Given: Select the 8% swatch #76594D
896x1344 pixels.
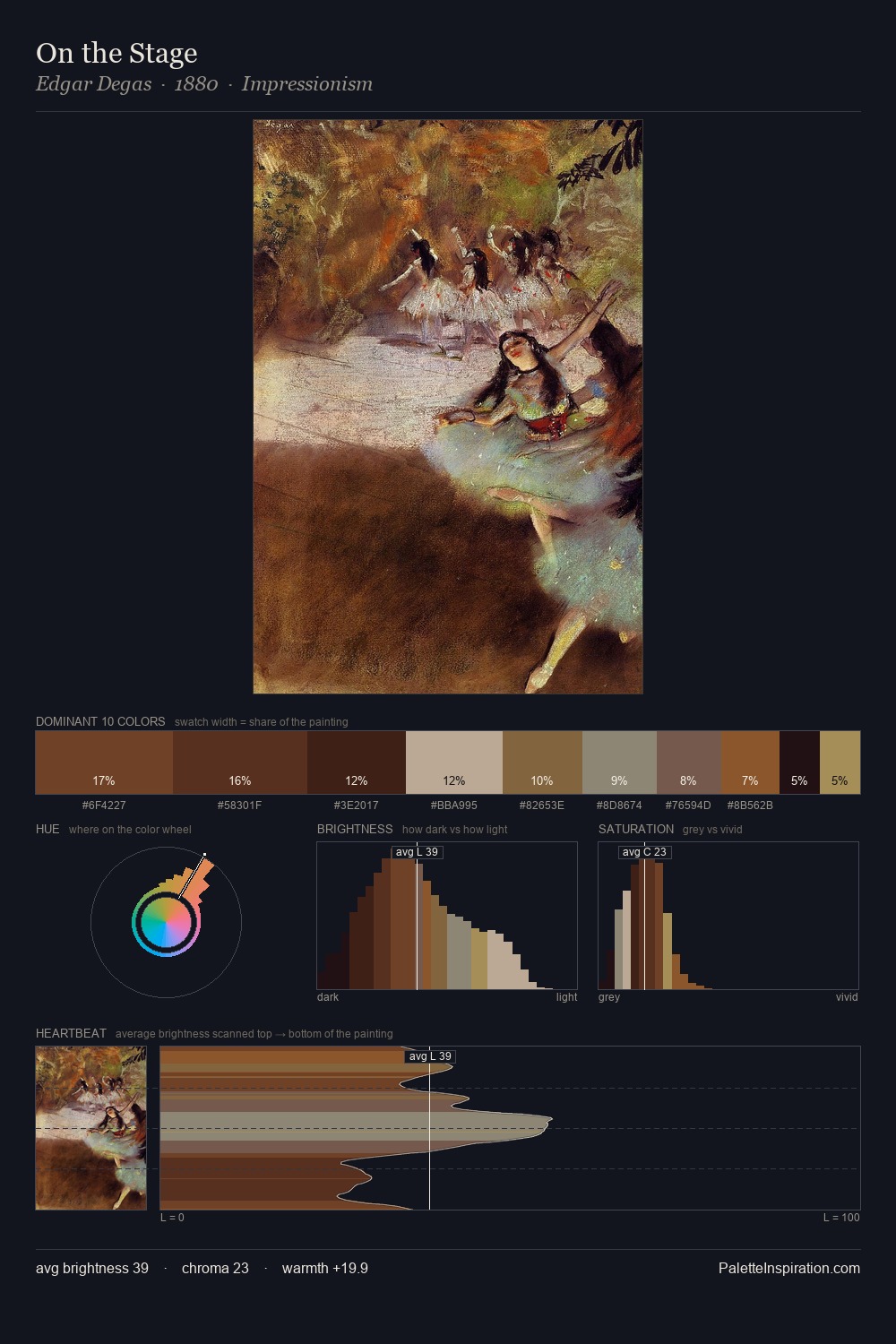Looking at the screenshot, I should [x=688, y=762].
